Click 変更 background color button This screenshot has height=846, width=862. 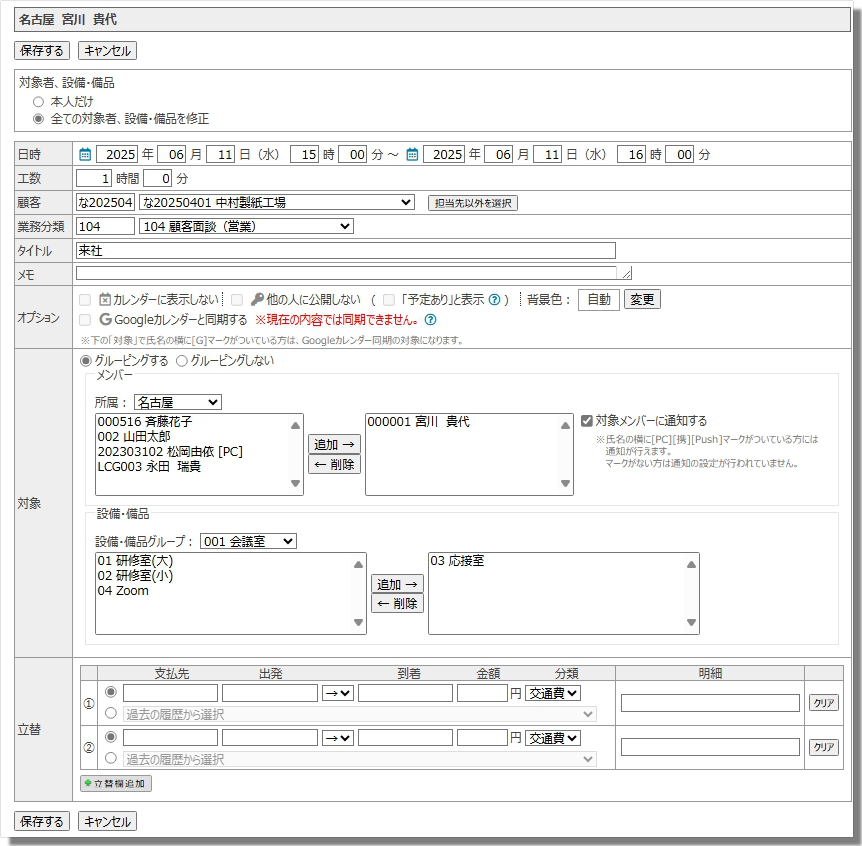pos(642,300)
